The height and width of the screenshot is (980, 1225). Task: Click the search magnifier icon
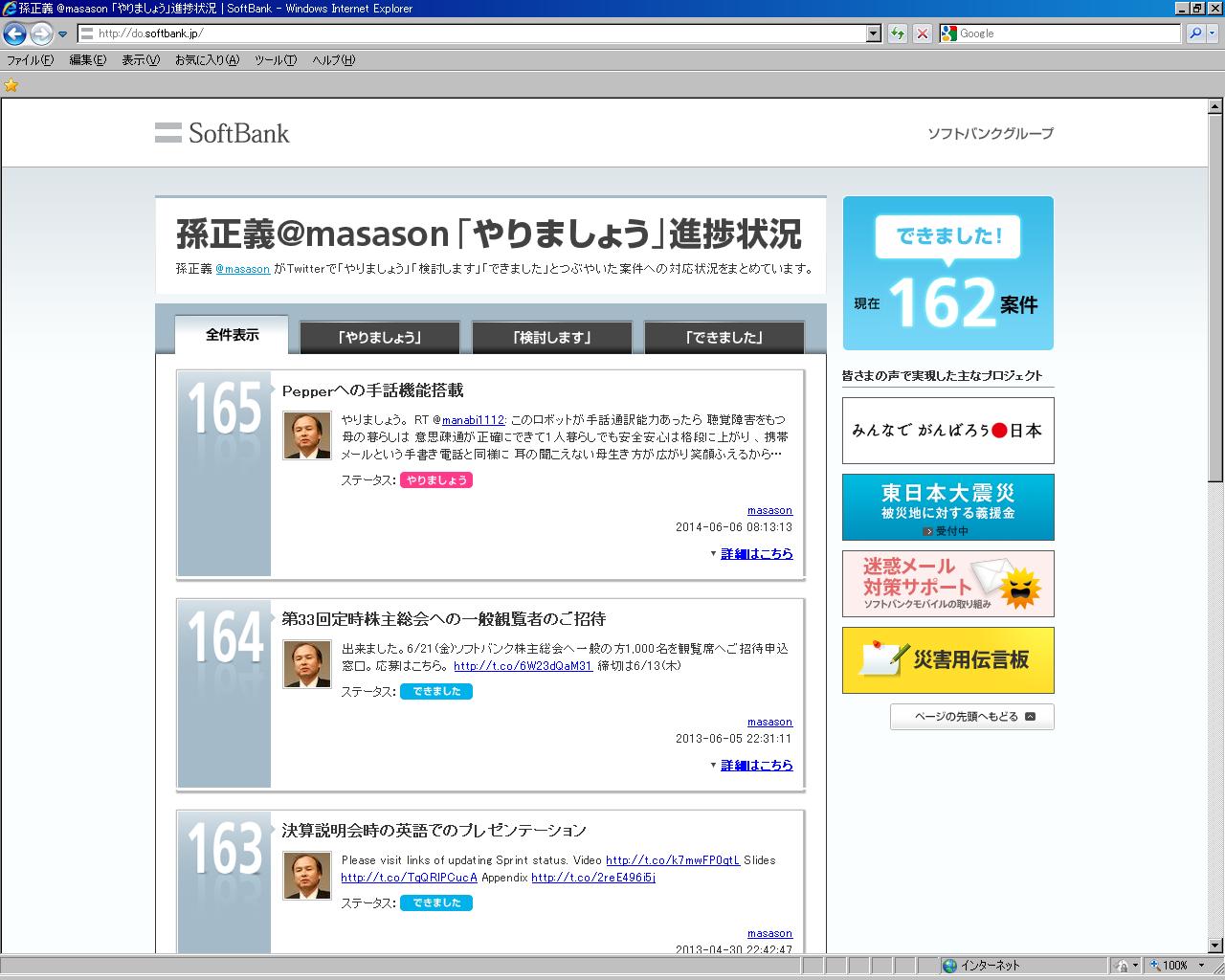(x=1194, y=33)
